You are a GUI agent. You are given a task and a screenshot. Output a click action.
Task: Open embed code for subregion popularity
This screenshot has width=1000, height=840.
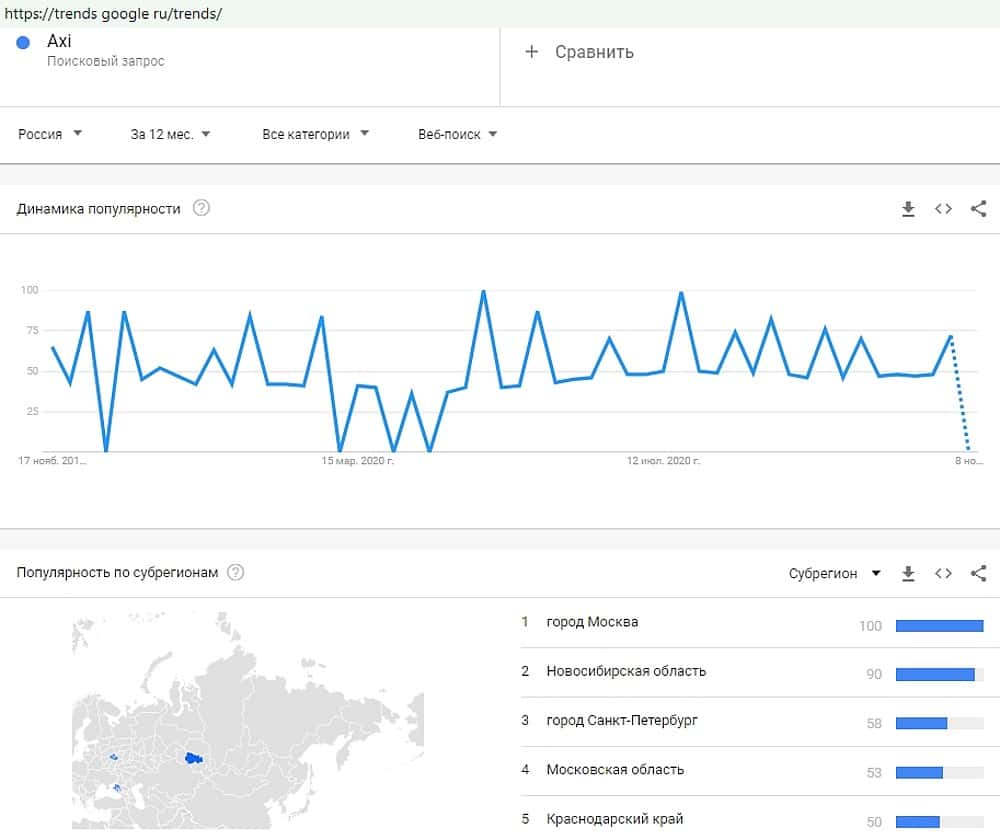943,573
